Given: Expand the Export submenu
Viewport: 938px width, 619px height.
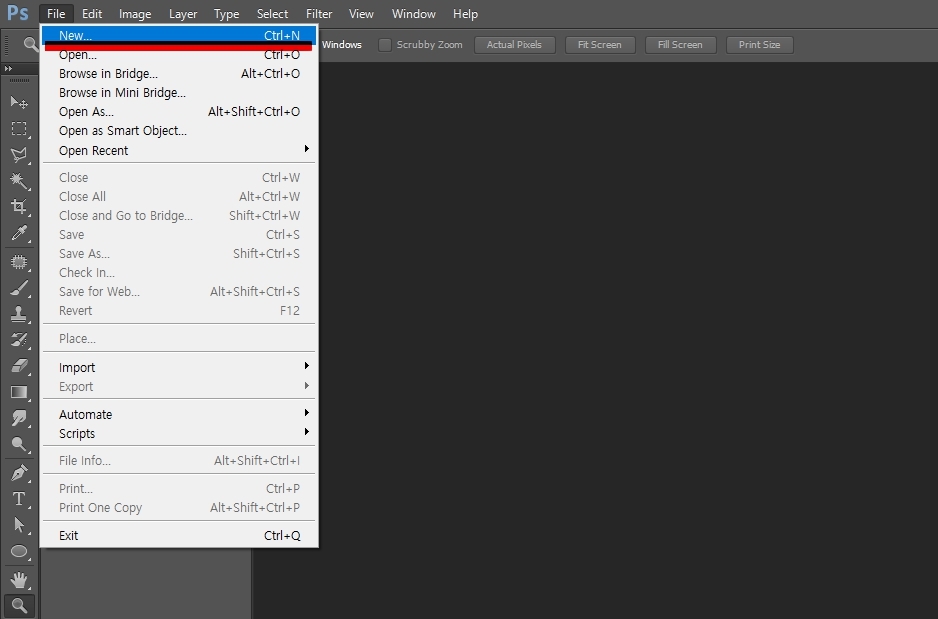Looking at the screenshot, I should coord(179,386).
